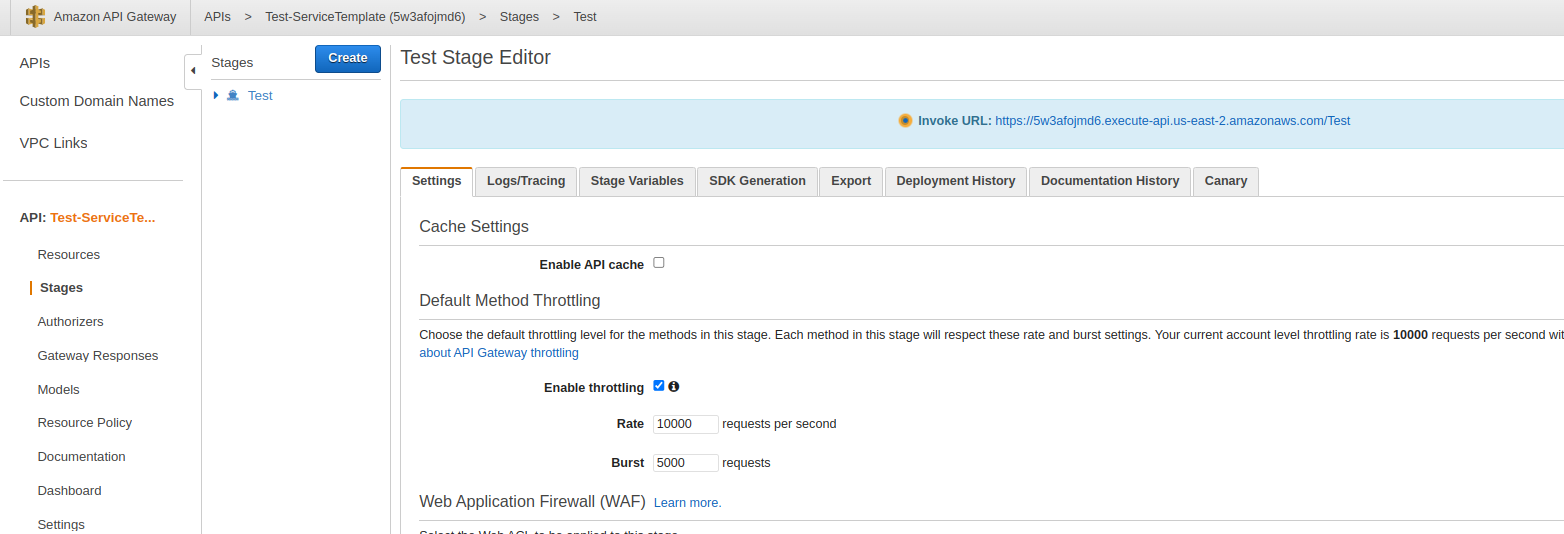Click the info icon beside Enable throttling

674,387
